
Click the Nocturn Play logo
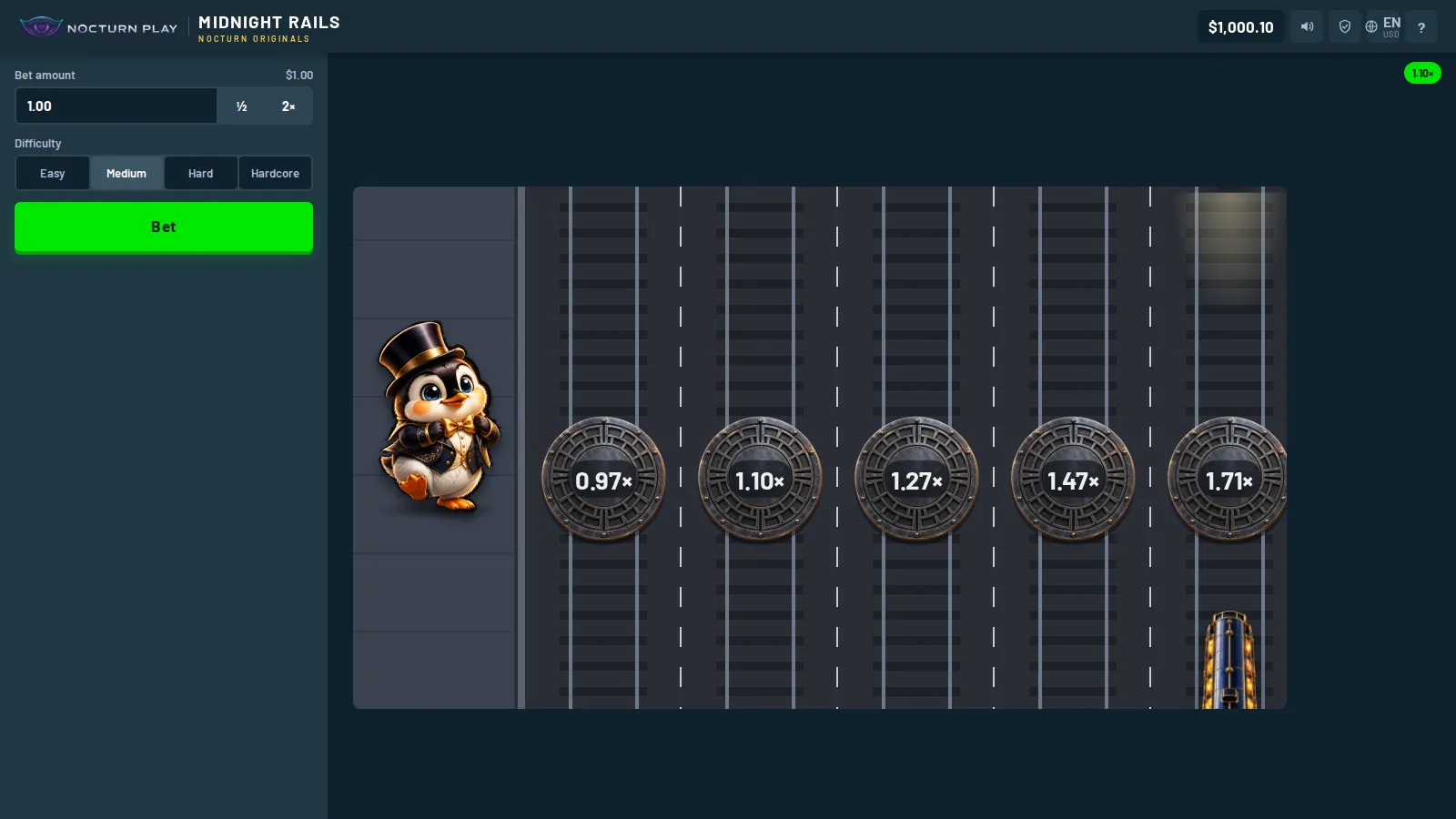(x=98, y=27)
